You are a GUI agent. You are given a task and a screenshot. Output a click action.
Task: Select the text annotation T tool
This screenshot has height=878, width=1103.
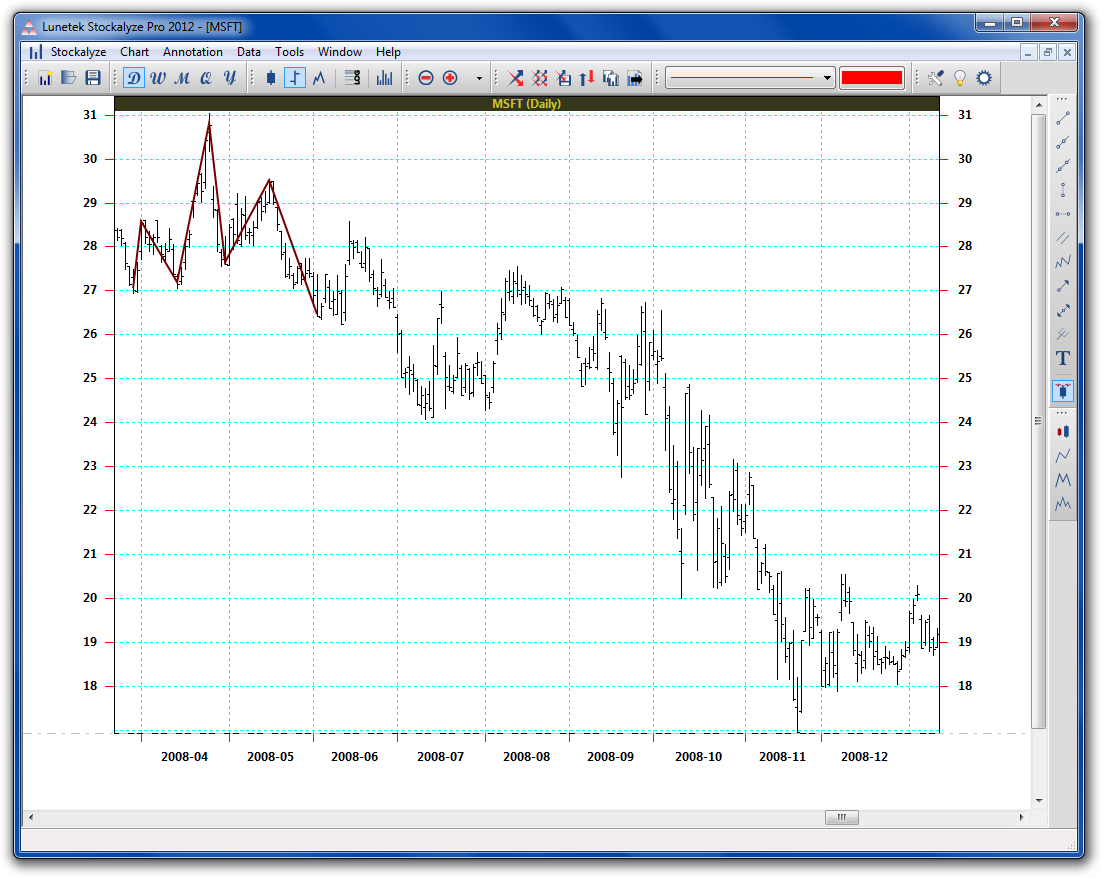click(x=1062, y=358)
